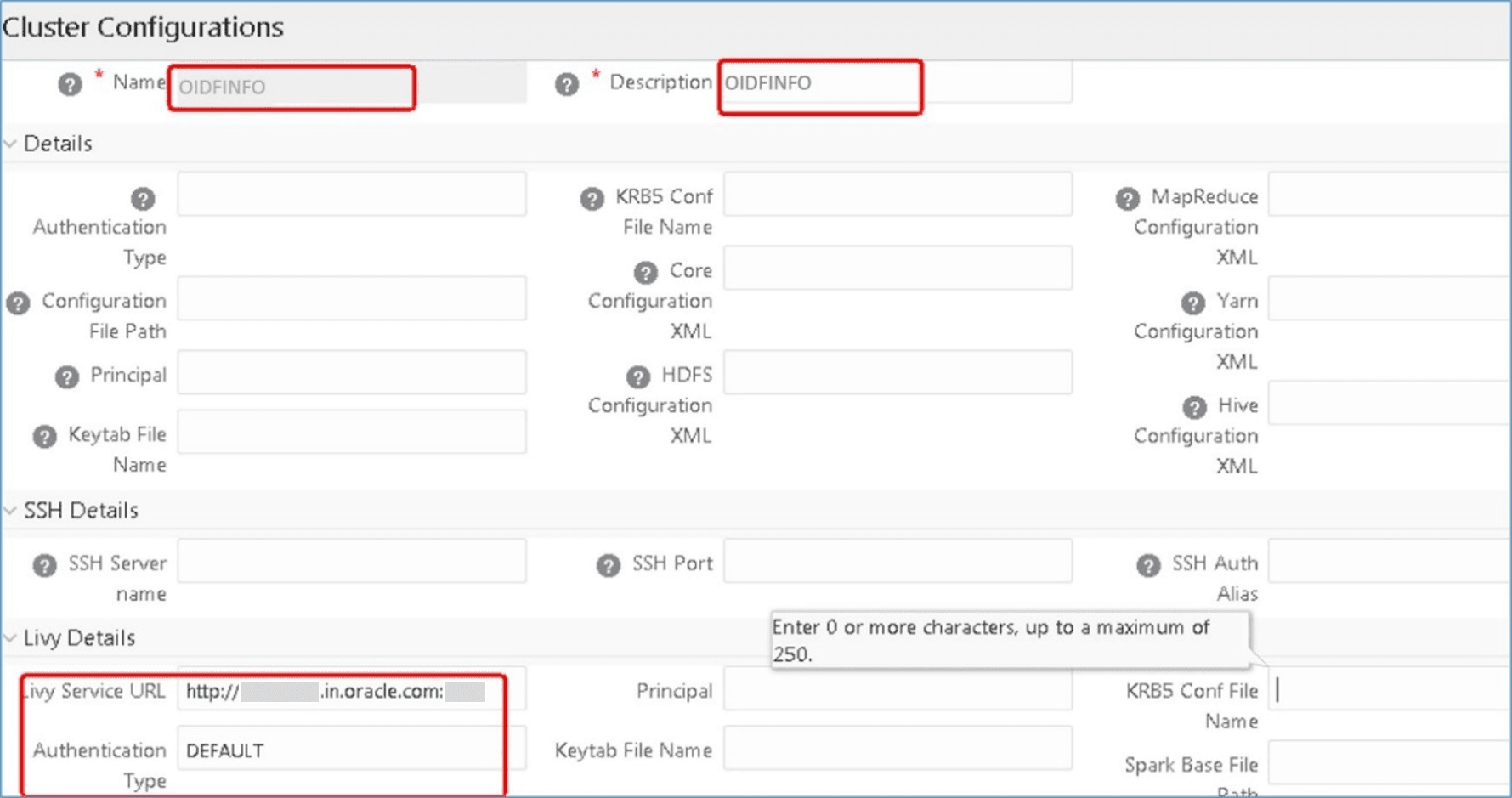Open help for Hive Configuration XML
The height and width of the screenshot is (798, 1512).
click(x=1193, y=405)
